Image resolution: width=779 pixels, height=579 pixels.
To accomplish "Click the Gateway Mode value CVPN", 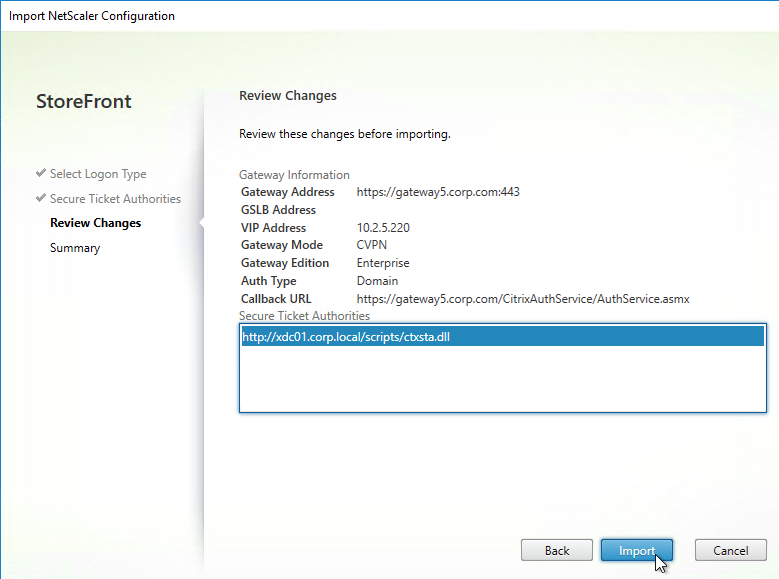I will 372,245.
